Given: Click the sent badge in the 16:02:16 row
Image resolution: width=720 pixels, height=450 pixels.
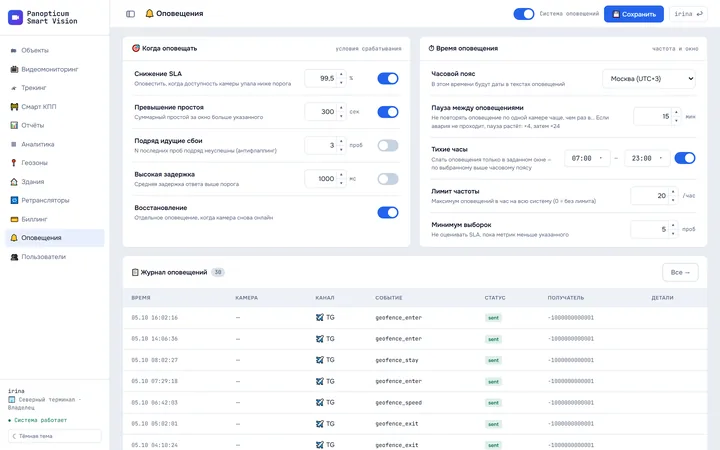Looking at the screenshot, I should (493, 318).
